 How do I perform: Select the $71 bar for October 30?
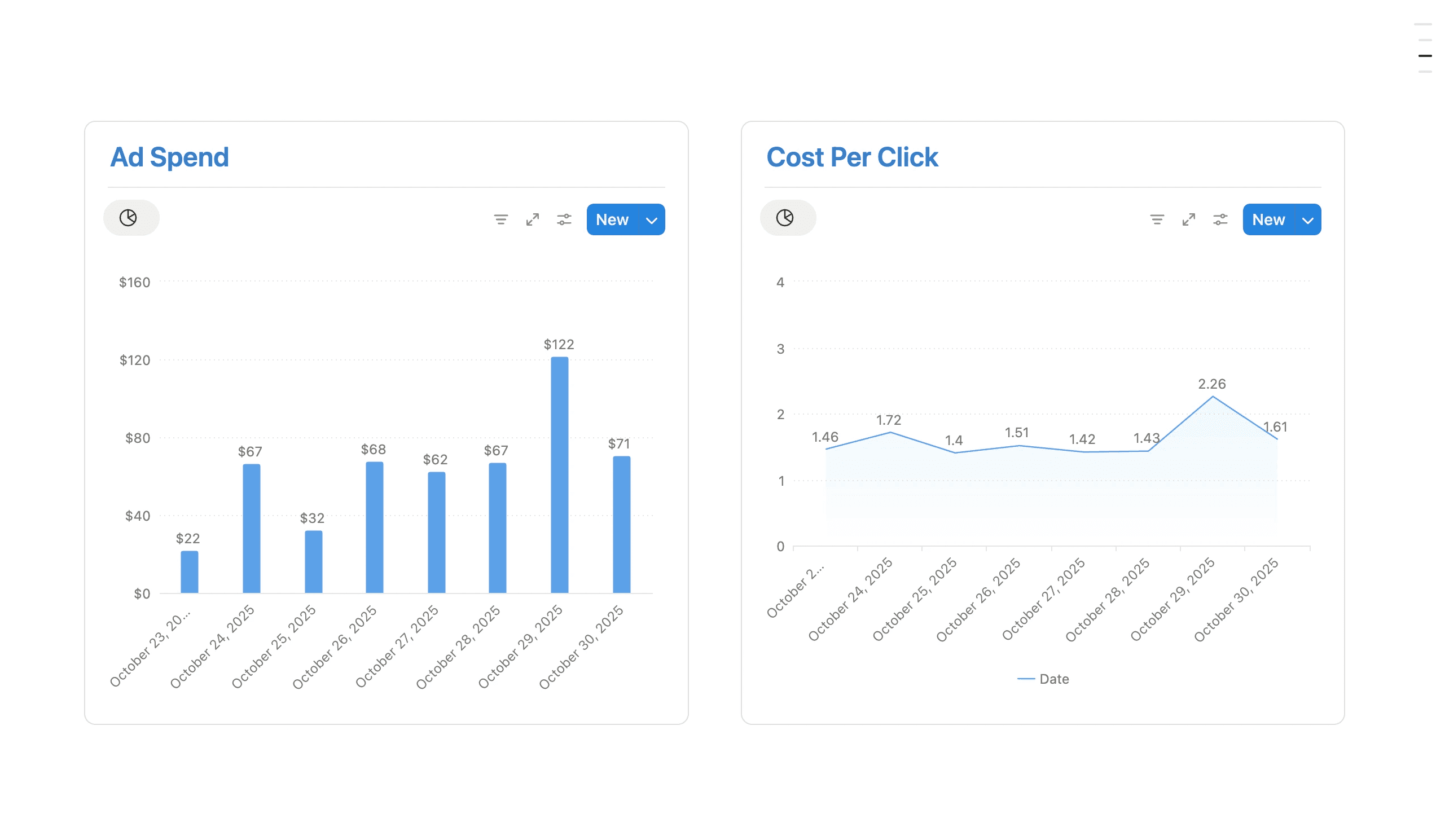[x=622, y=524]
